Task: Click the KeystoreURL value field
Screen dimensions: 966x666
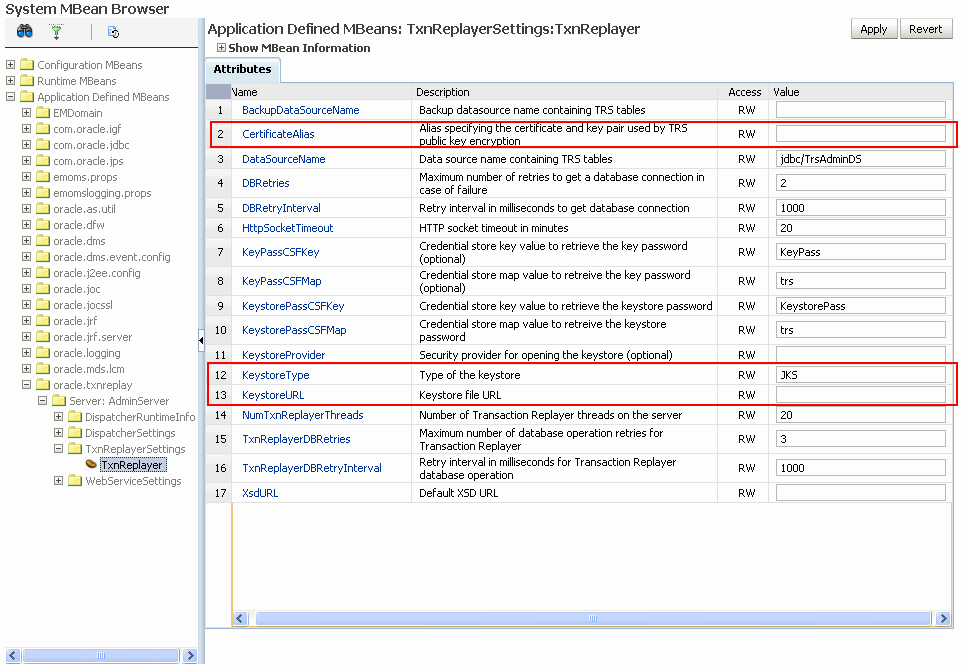Action: pyautogui.click(x=860, y=395)
